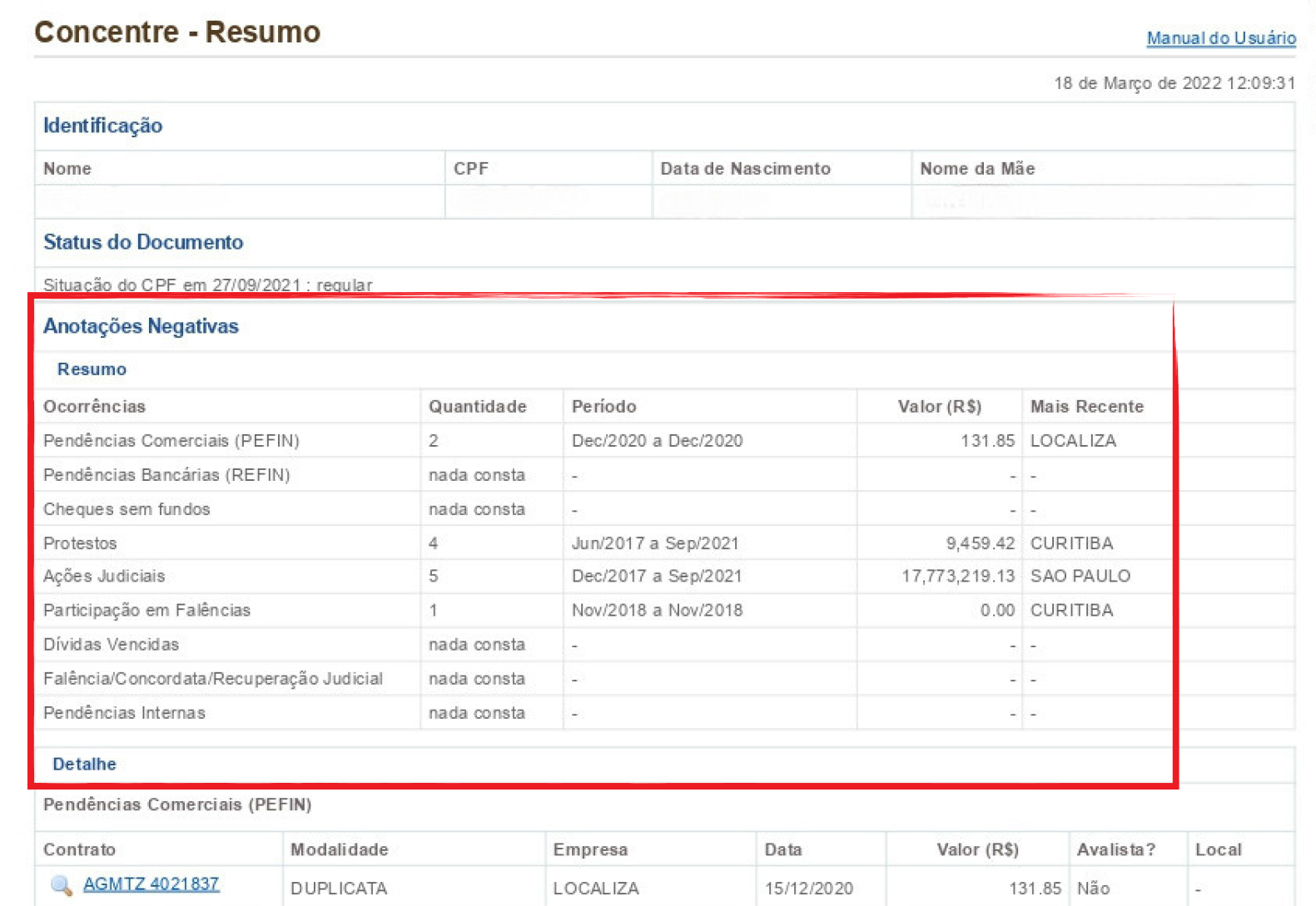Click the Mais Recente column header
The width and height of the screenshot is (1316, 906).
coord(1086,407)
